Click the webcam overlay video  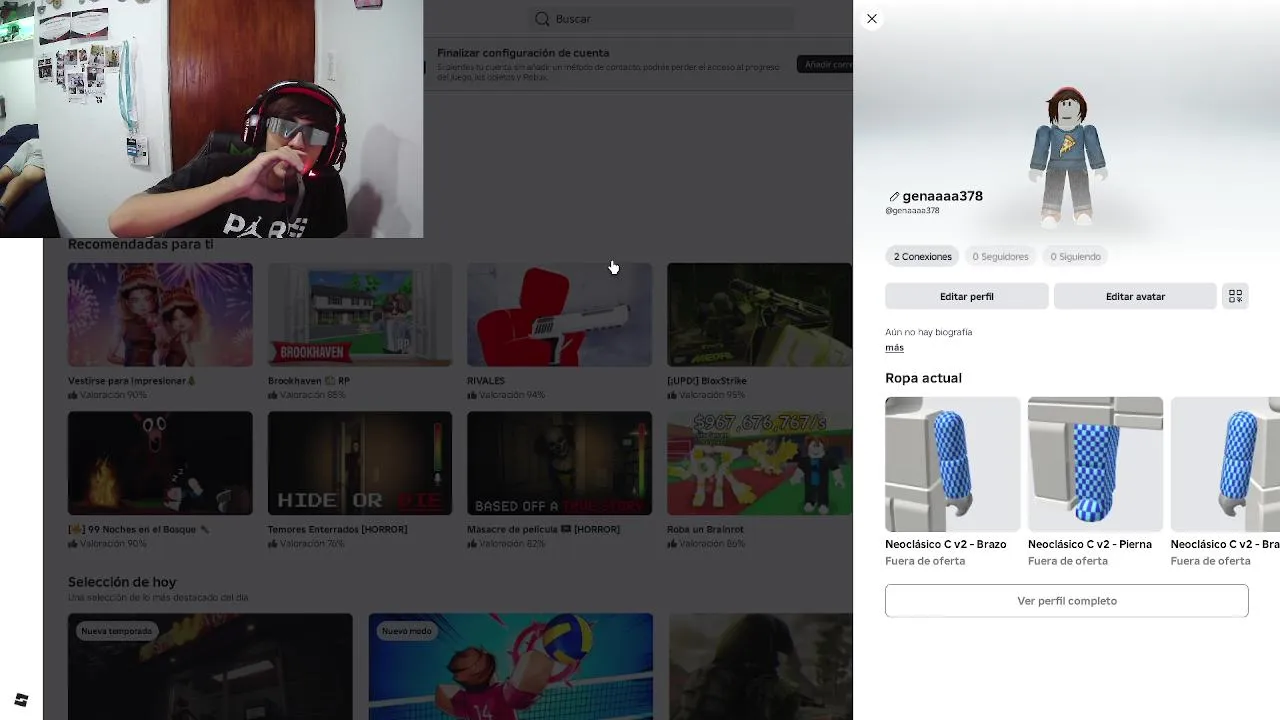(x=211, y=119)
